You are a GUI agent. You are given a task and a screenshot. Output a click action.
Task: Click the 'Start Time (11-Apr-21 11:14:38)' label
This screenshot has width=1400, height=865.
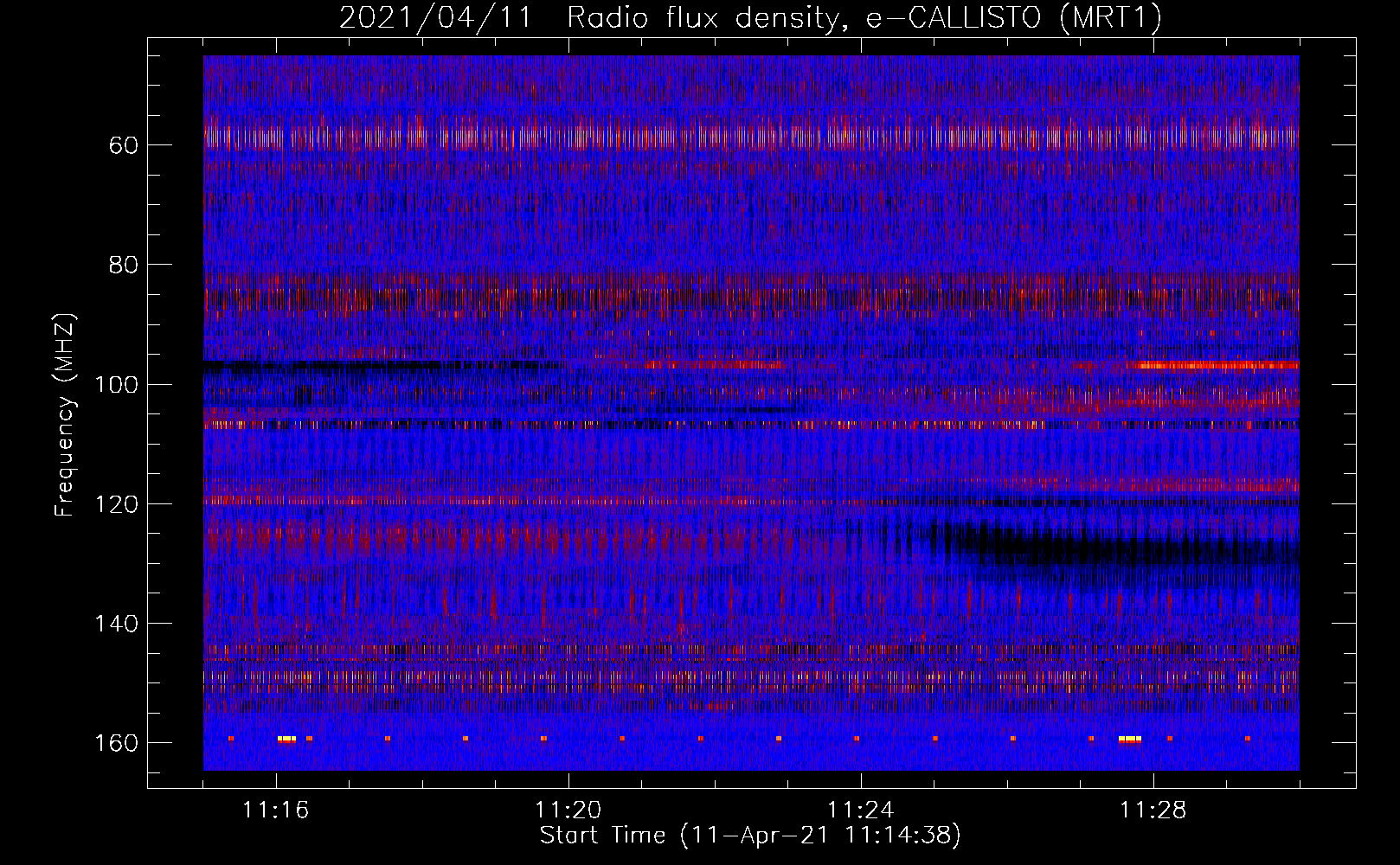click(x=750, y=836)
